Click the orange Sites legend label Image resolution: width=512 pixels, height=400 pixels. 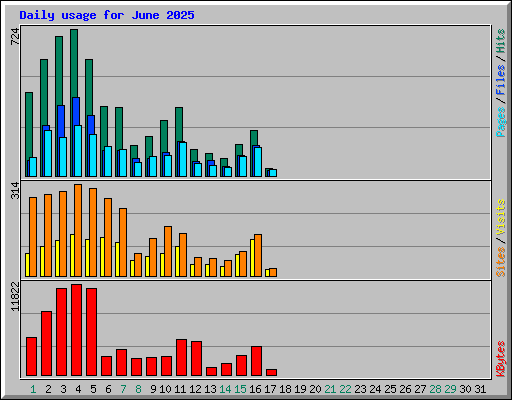(x=500, y=262)
